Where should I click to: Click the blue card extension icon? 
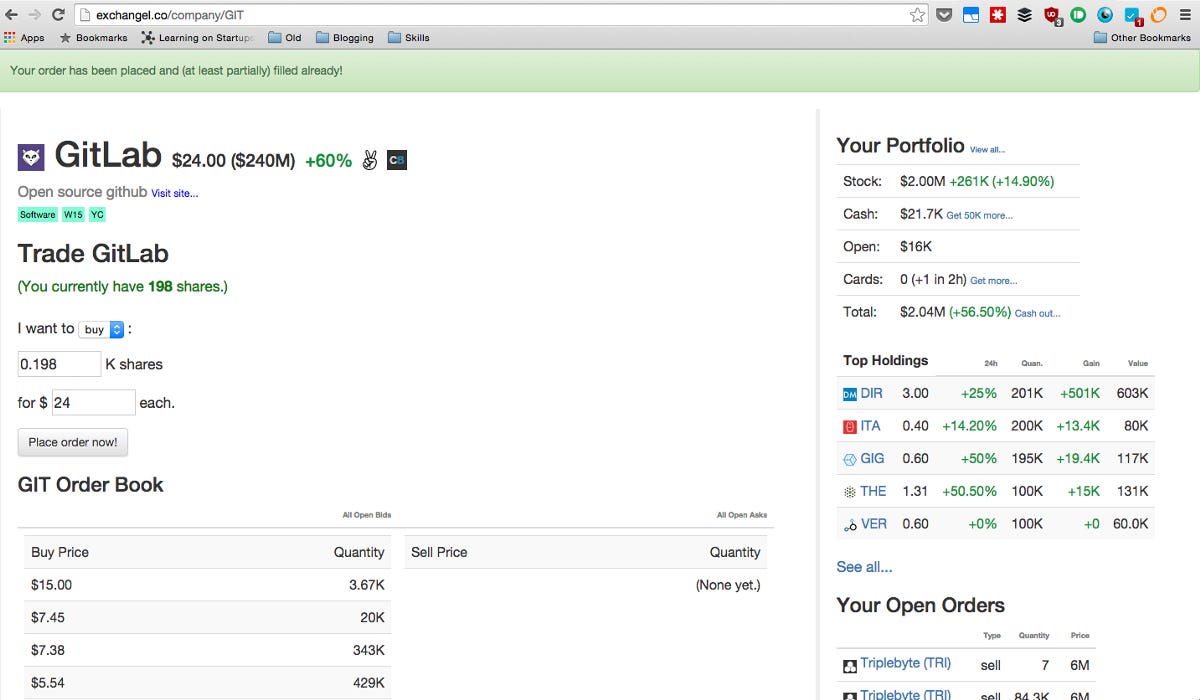(971, 15)
